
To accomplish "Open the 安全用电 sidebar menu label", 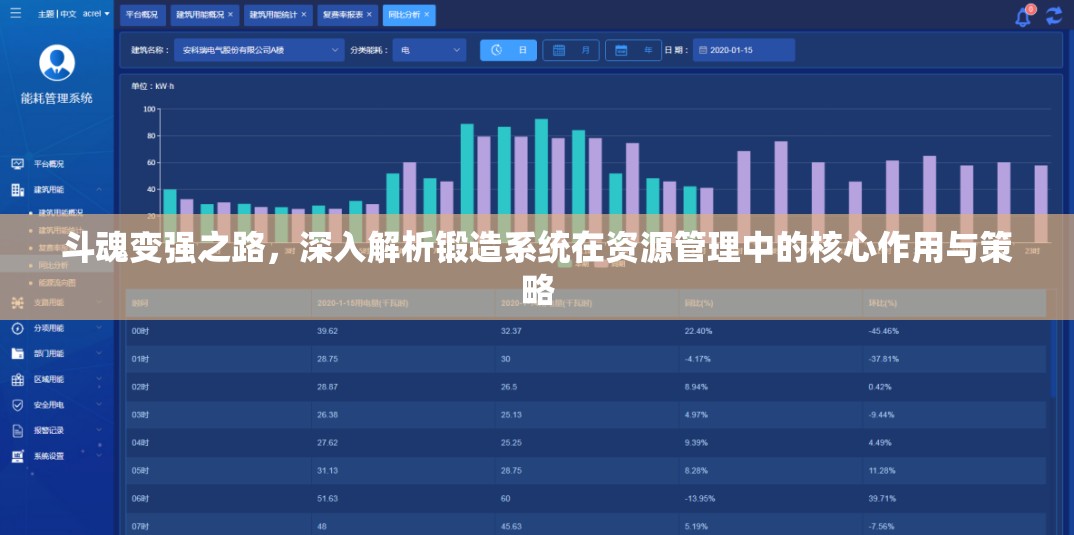I will tap(49, 405).
